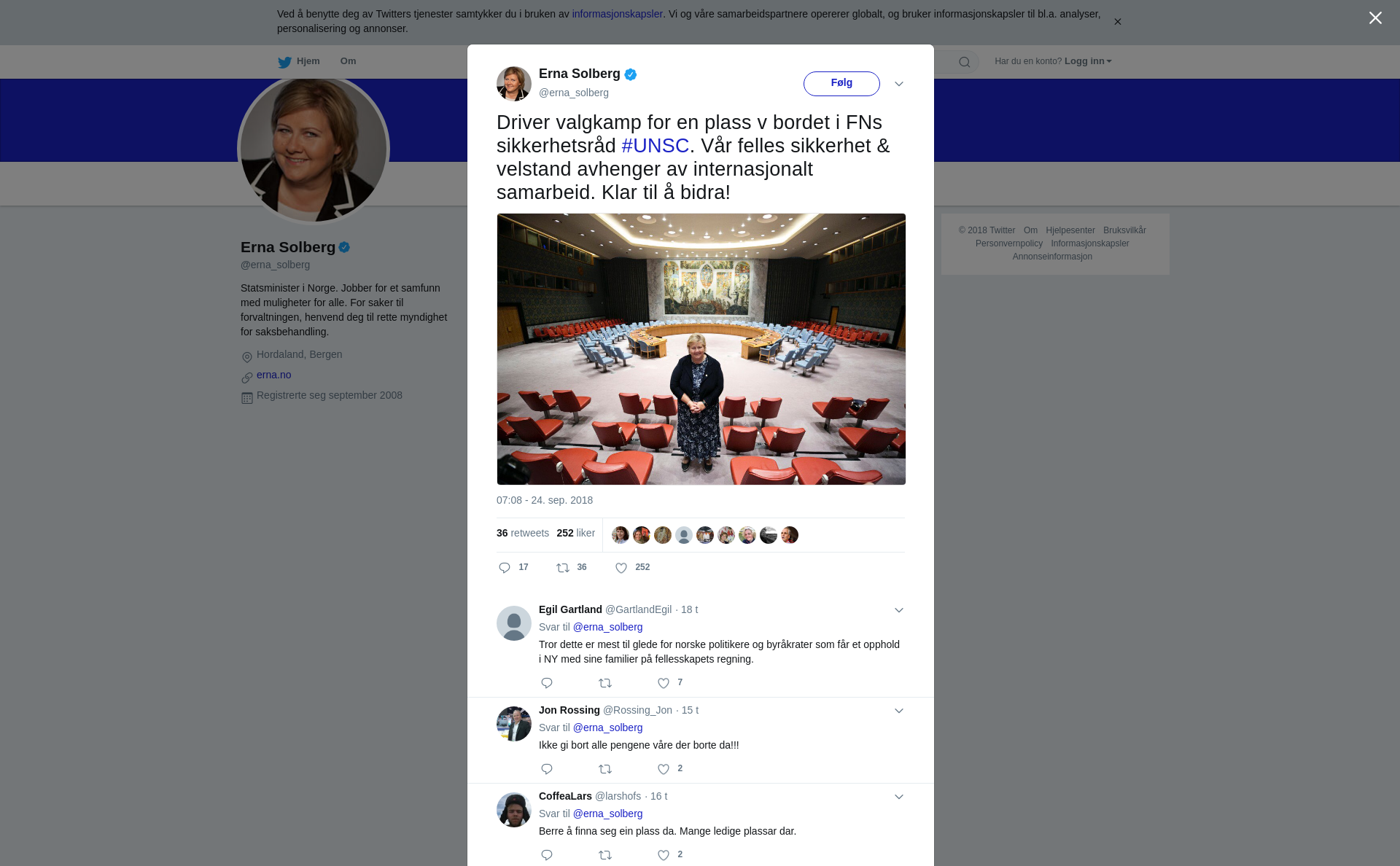
Task: Reply to CoffeaLars' comment
Action: [x=547, y=855]
